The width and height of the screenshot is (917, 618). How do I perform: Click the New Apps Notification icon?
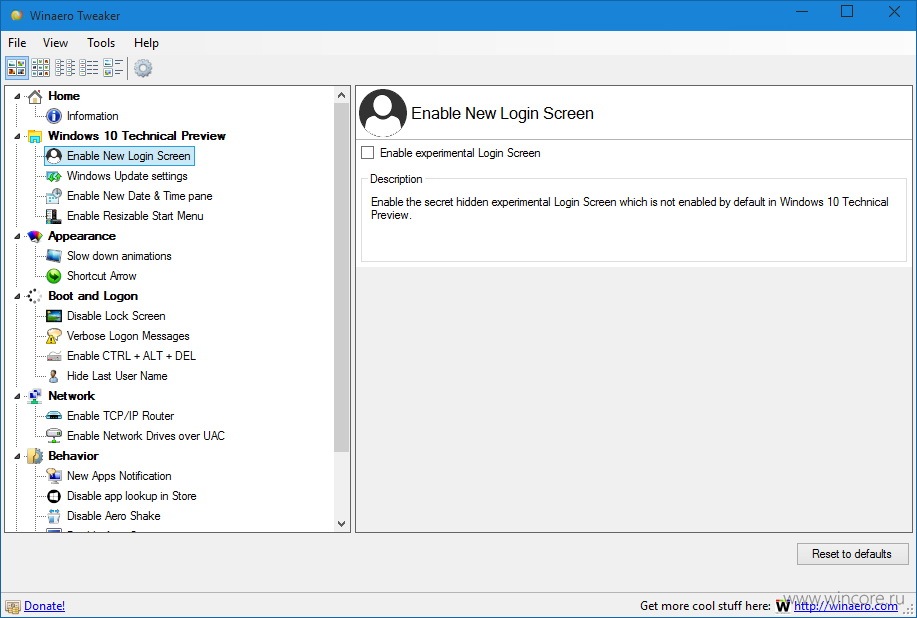pos(54,476)
